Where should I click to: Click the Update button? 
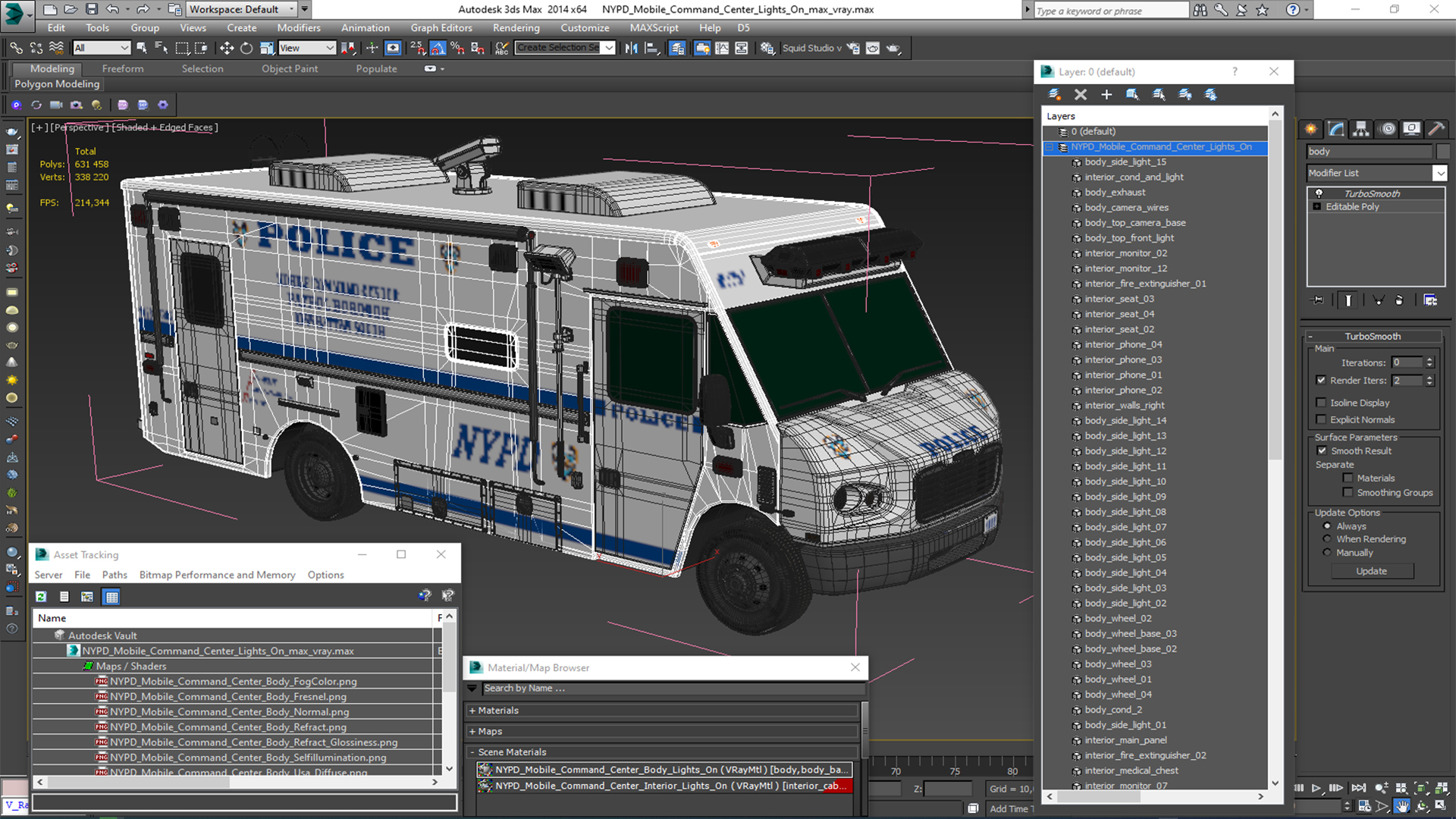(x=1372, y=571)
